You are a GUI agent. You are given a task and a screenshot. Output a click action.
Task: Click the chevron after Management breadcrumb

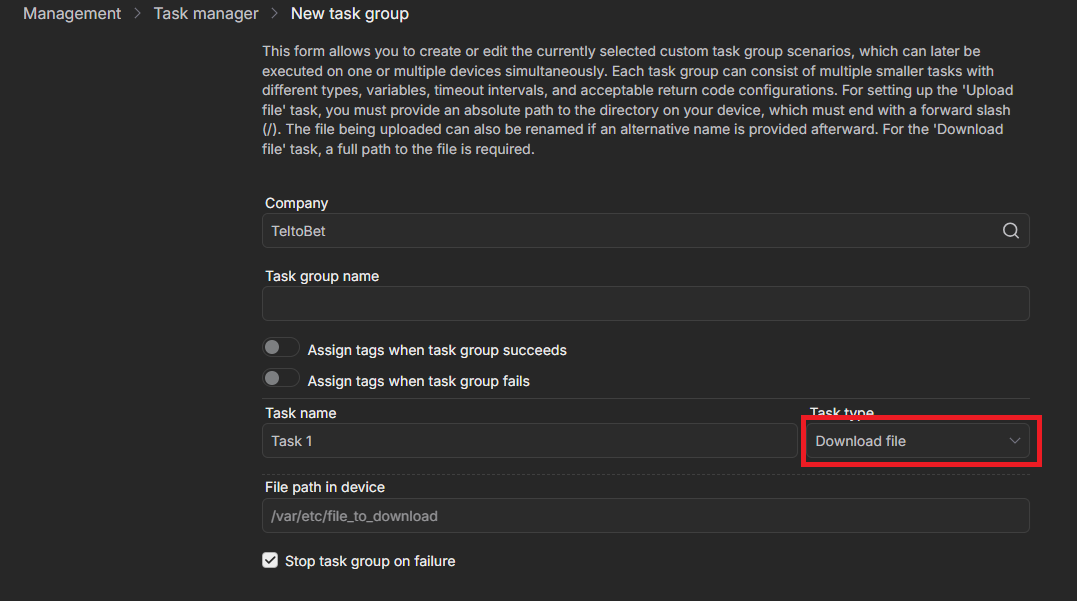tap(137, 14)
